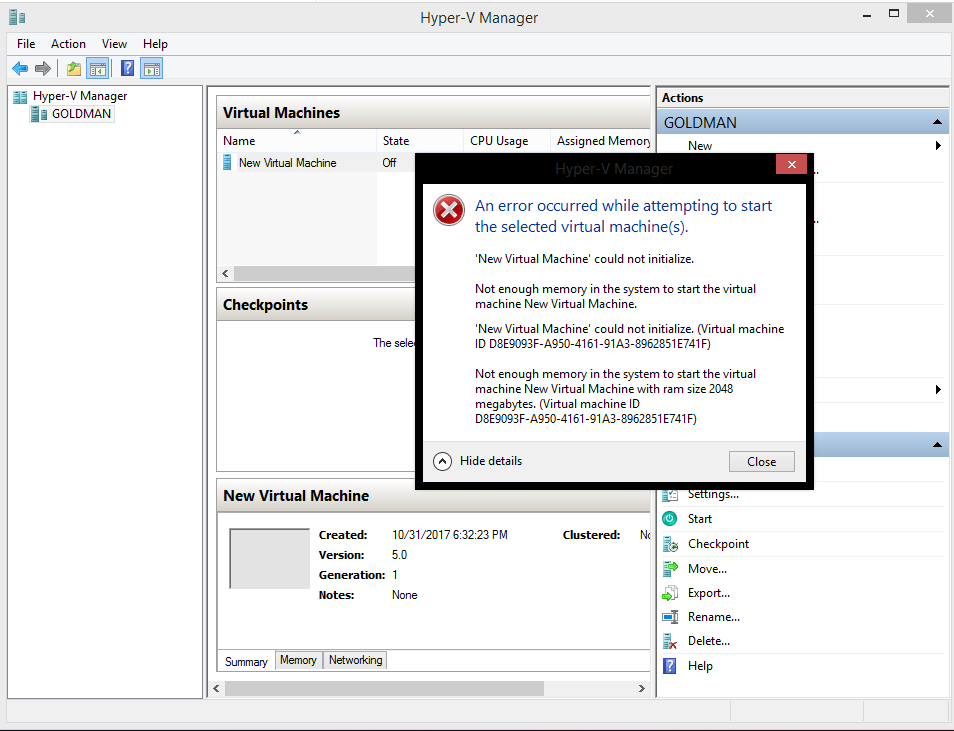Click Move... action
Screen dimensions: 954x731
pos(707,568)
